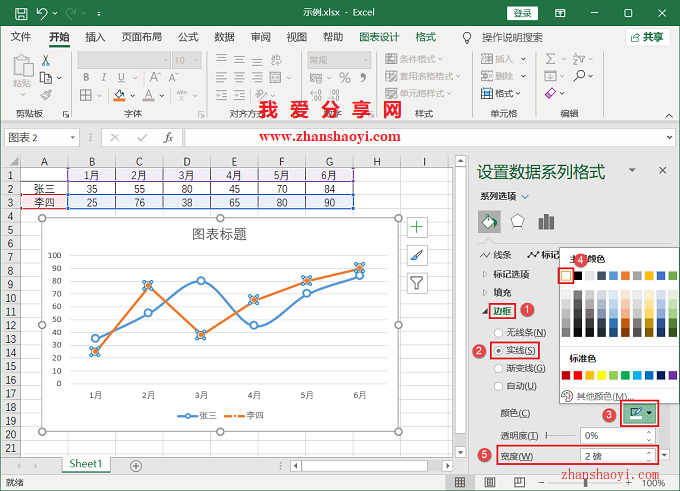This screenshot has width=680, height=491.
Task: Click the Chart Filters funnel button
Action: click(x=417, y=283)
